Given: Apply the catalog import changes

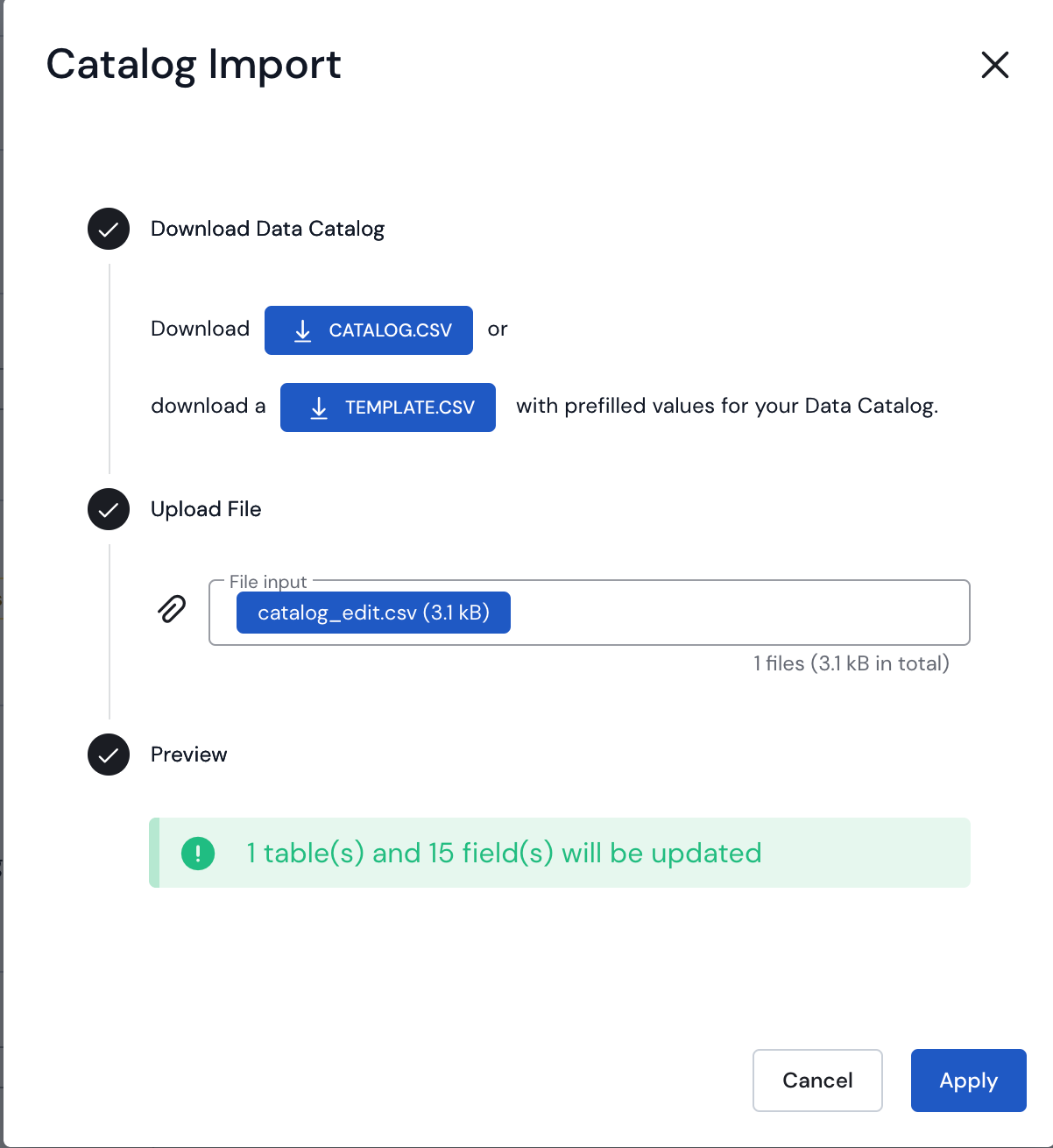Looking at the screenshot, I should (968, 1080).
